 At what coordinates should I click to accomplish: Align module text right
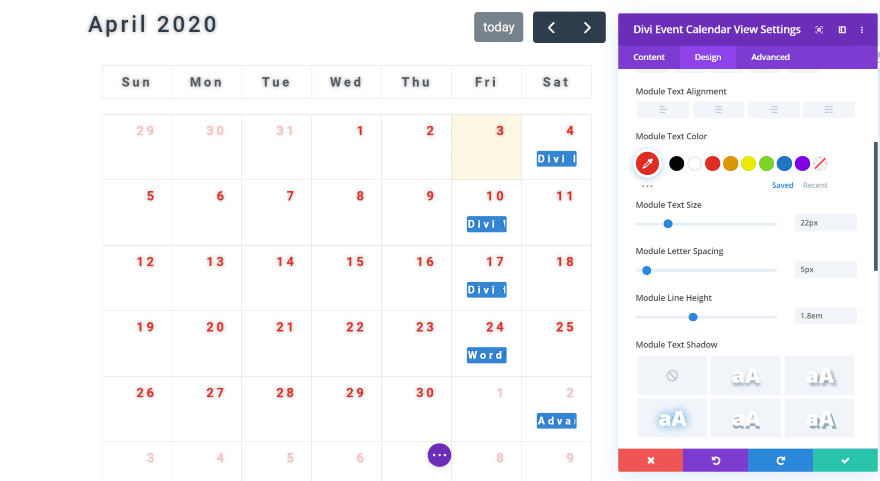point(773,109)
